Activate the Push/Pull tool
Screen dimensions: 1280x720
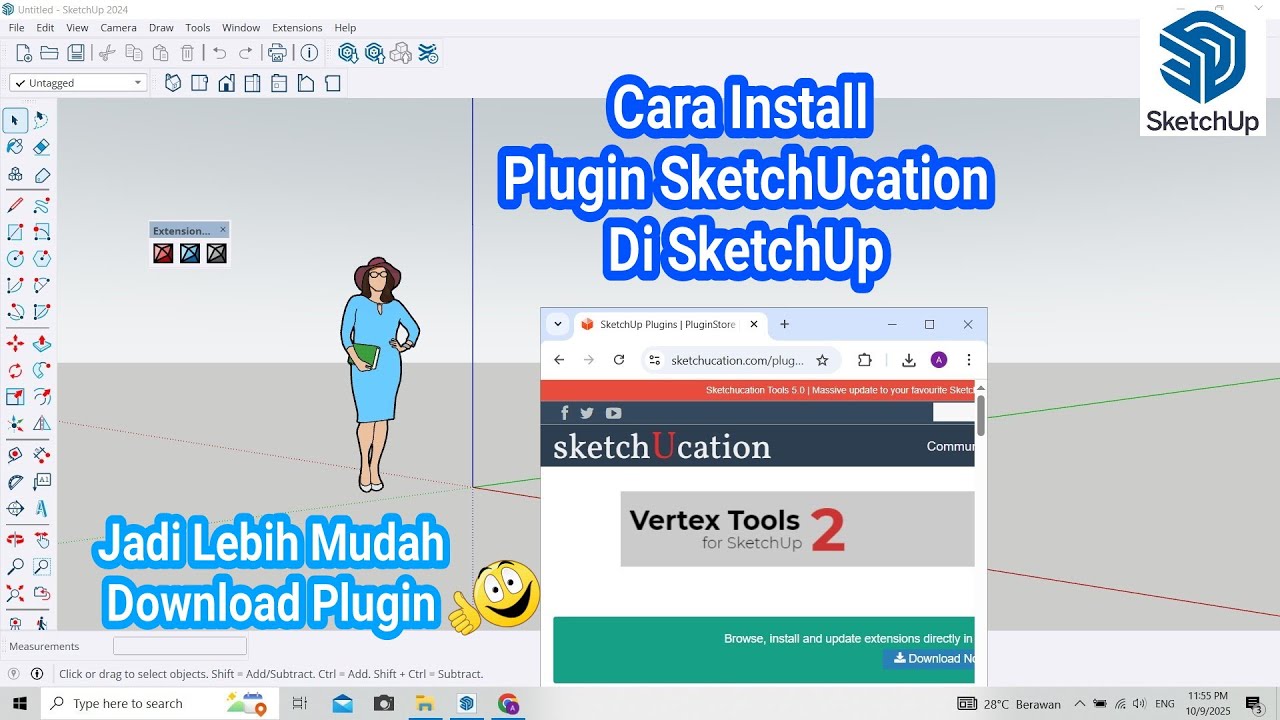pyautogui.click(x=41, y=344)
